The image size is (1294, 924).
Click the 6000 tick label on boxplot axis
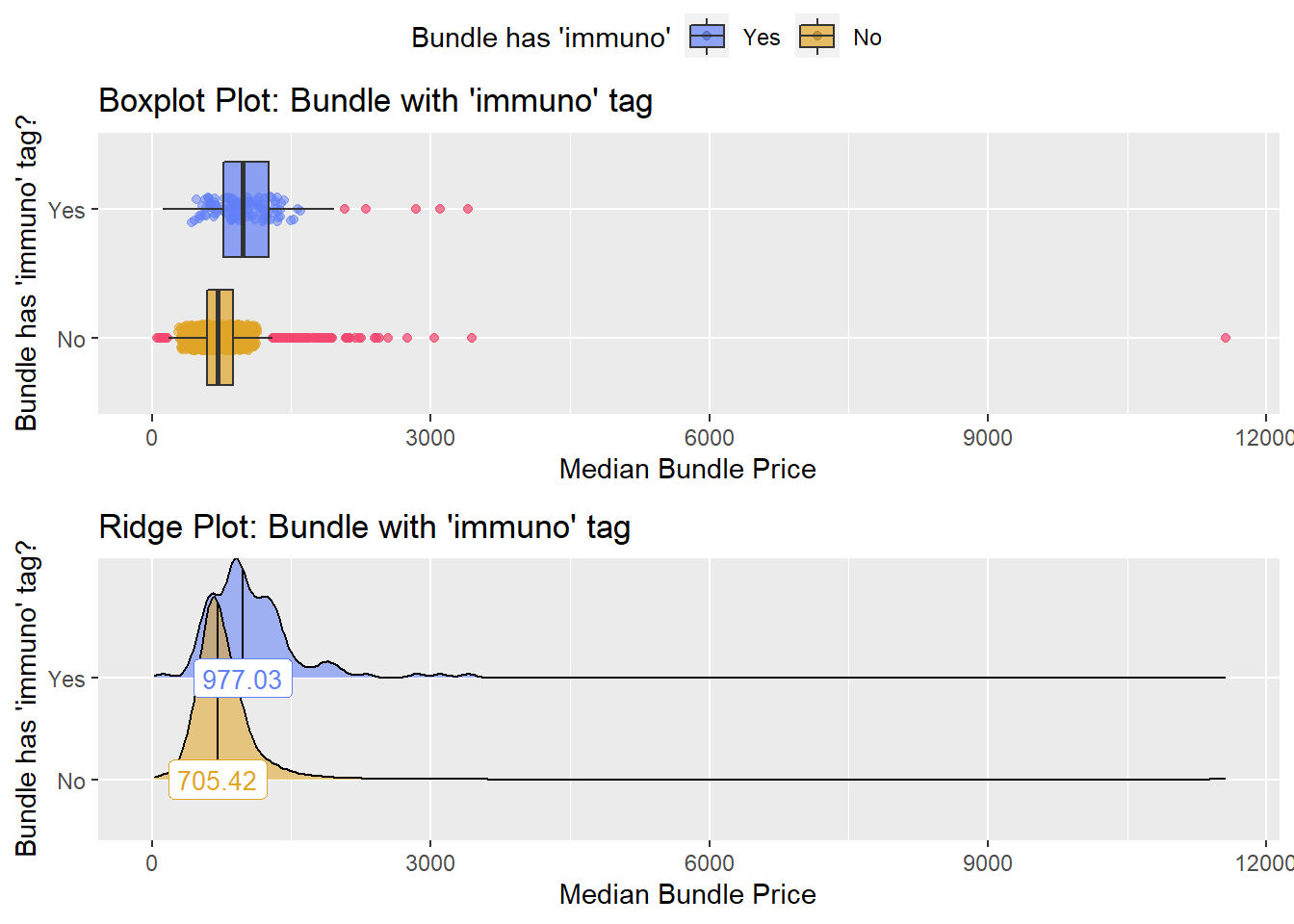(709, 438)
